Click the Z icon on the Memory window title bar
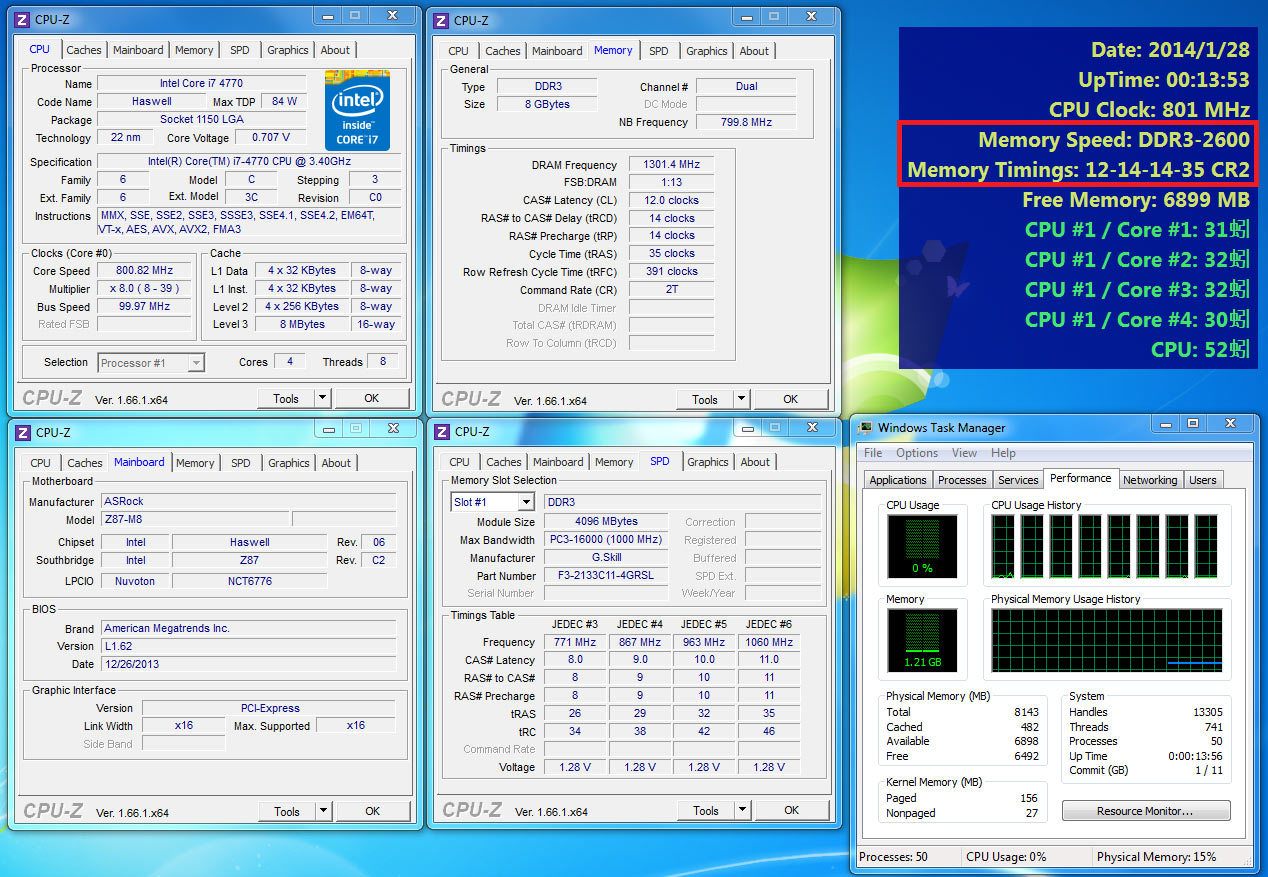1268x877 pixels. pyautogui.click(x=440, y=20)
